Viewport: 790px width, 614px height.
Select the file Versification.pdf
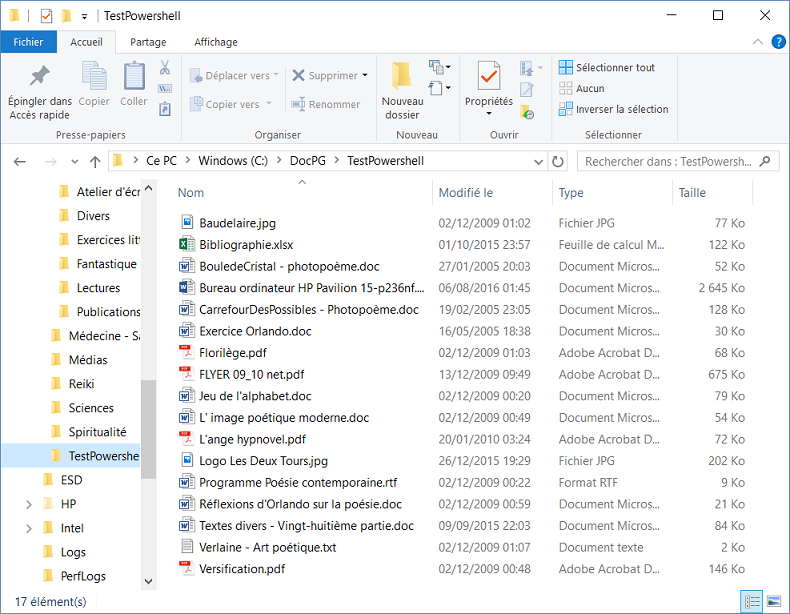coord(242,569)
